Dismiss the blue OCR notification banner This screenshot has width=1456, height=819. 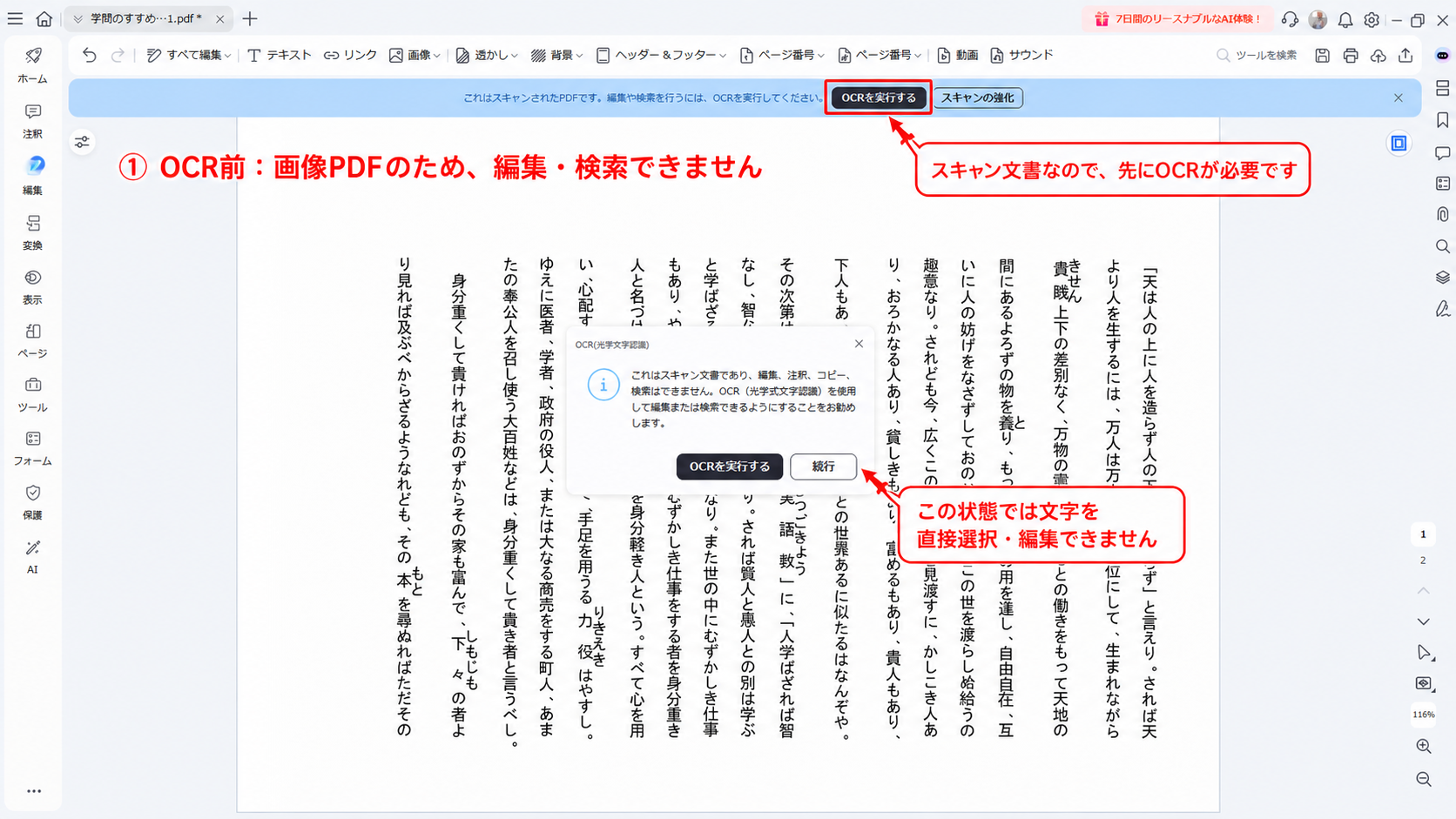coord(1399,97)
